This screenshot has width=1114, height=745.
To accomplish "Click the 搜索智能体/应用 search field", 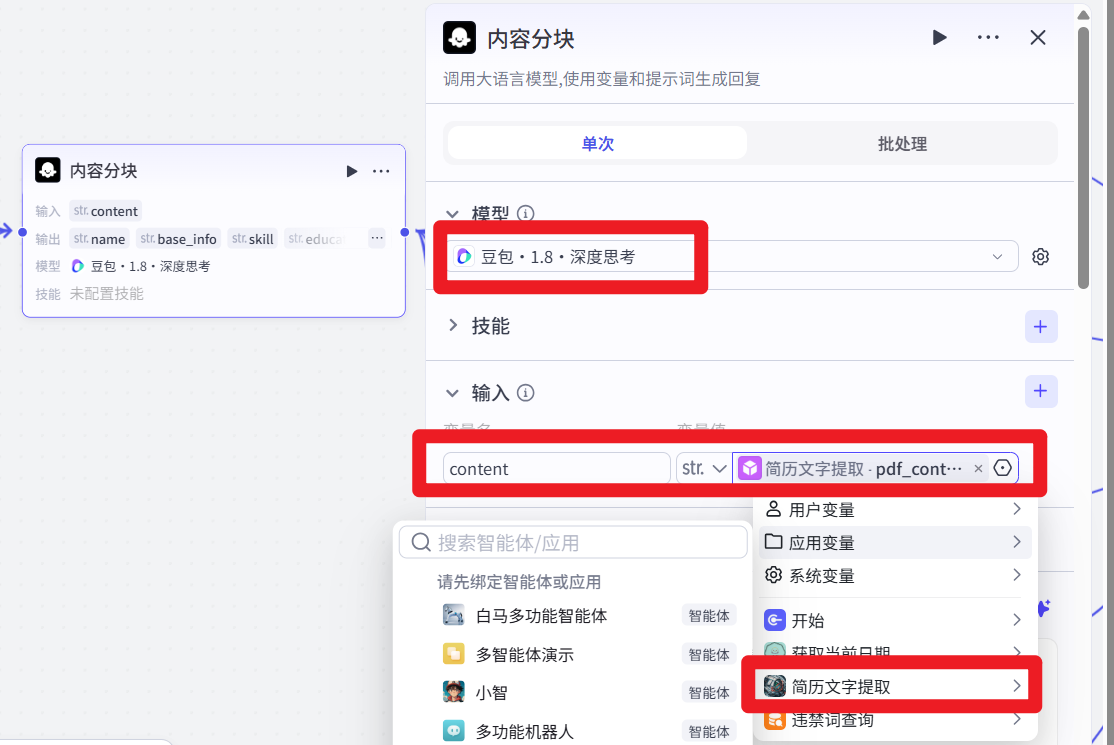I will (x=573, y=543).
